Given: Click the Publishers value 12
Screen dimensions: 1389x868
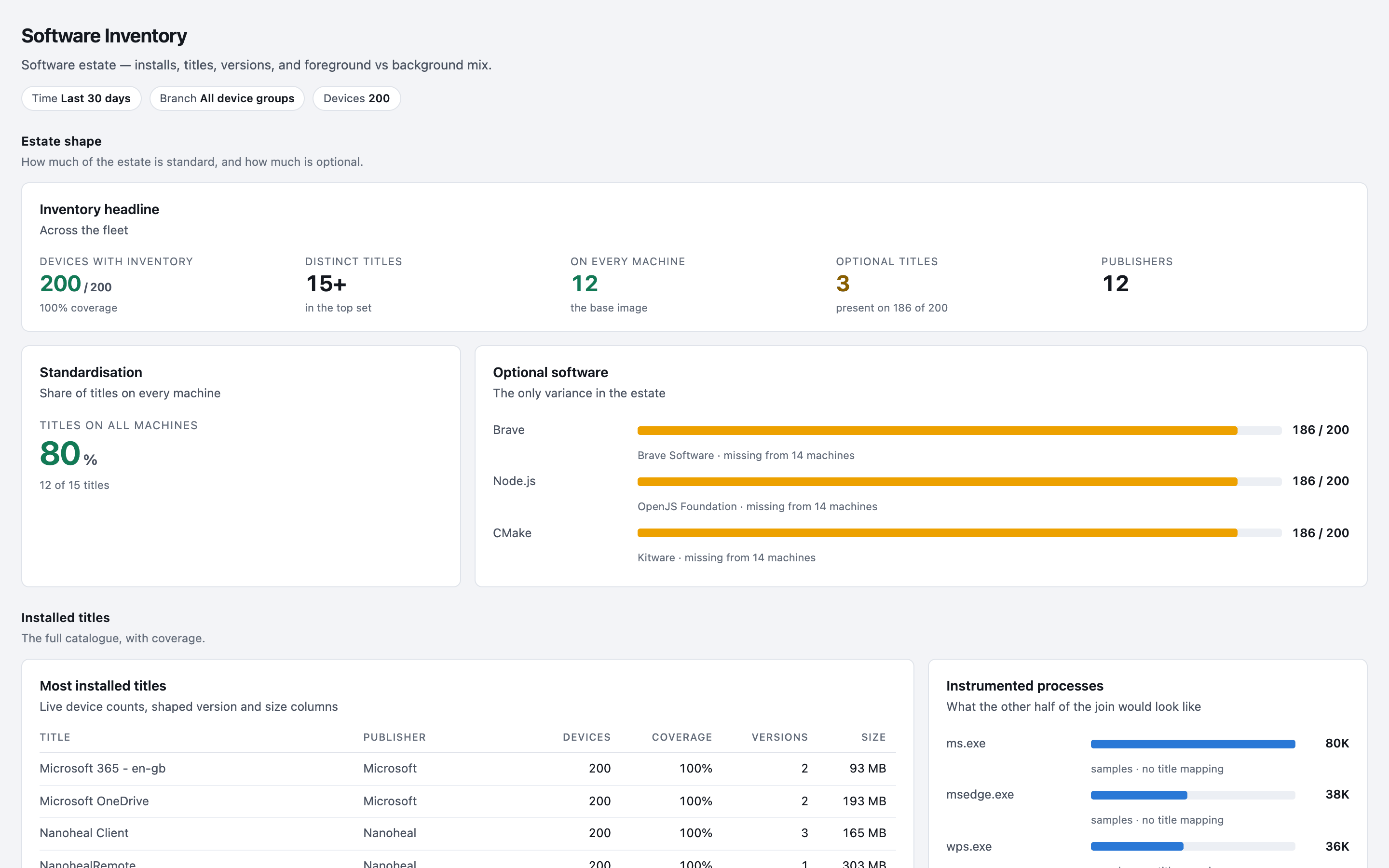Looking at the screenshot, I should click(1115, 284).
